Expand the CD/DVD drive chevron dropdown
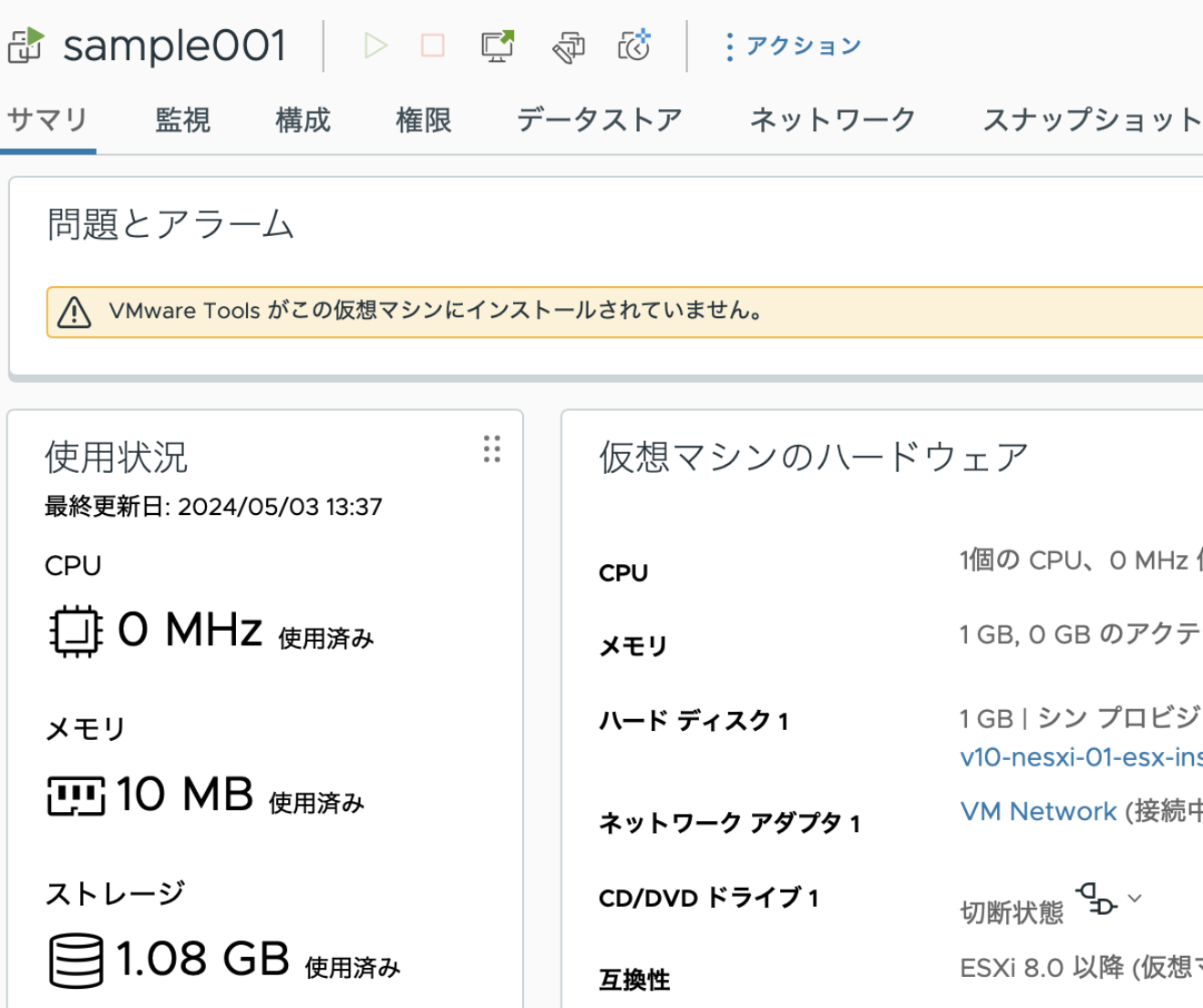Screen dimensions: 1203x1008 (x=1135, y=898)
